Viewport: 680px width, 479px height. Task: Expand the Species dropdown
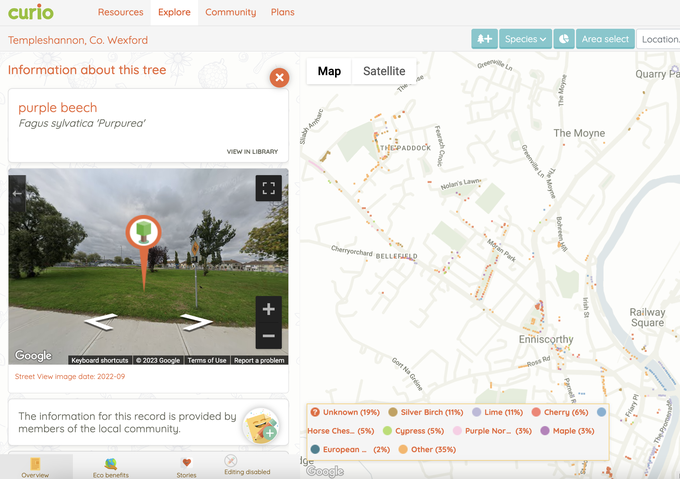coord(525,39)
